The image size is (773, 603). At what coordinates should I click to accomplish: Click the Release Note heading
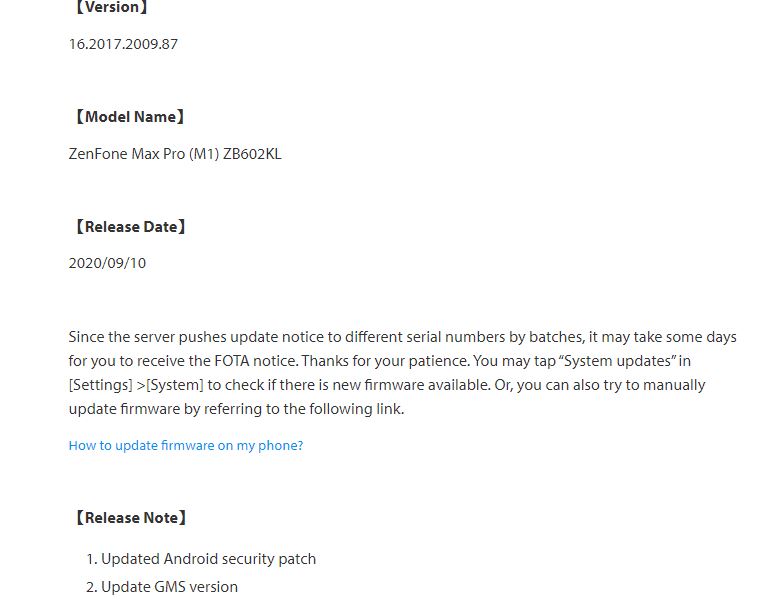tap(129, 518)
